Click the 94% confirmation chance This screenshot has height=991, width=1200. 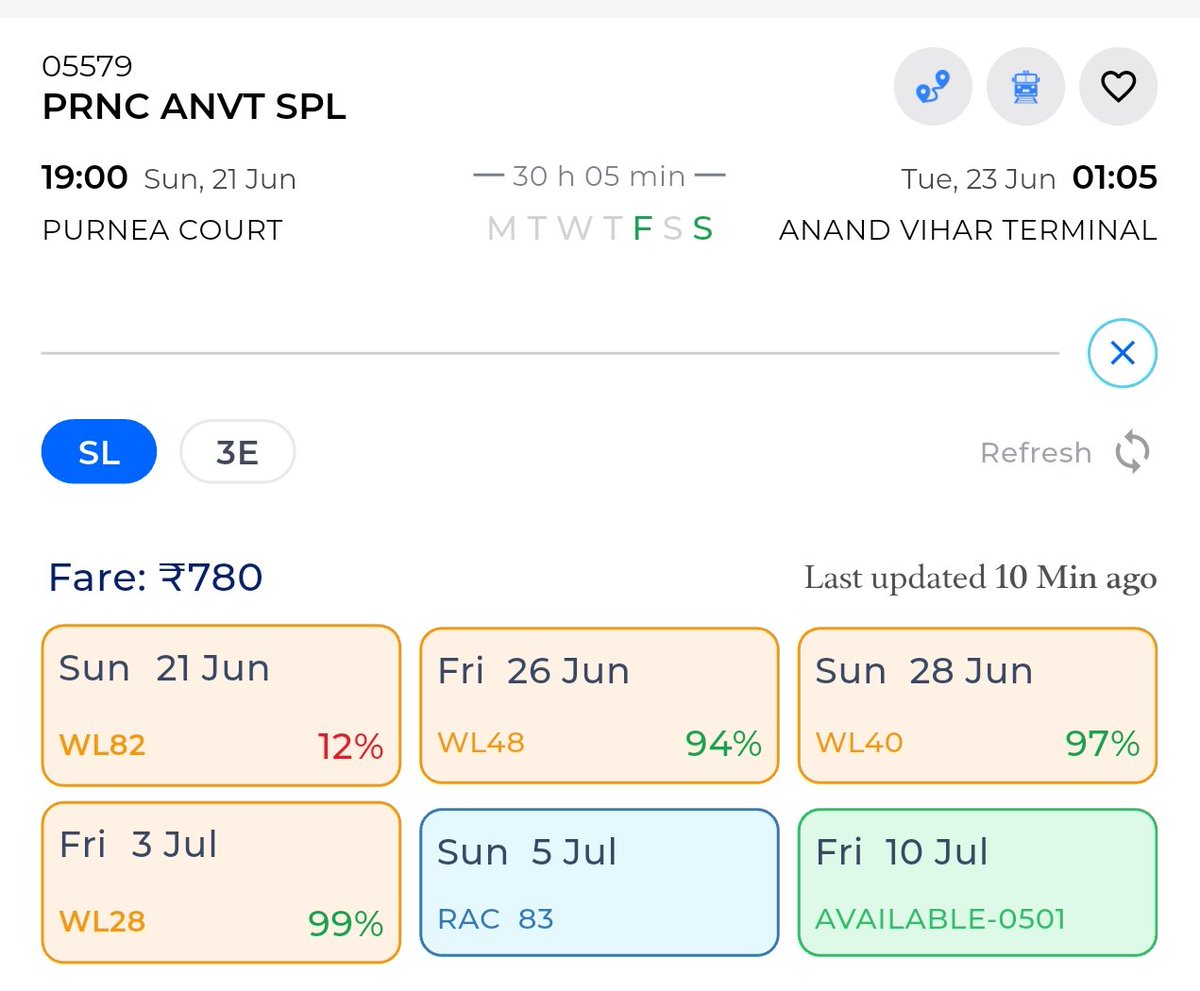(x=724, y=743)
